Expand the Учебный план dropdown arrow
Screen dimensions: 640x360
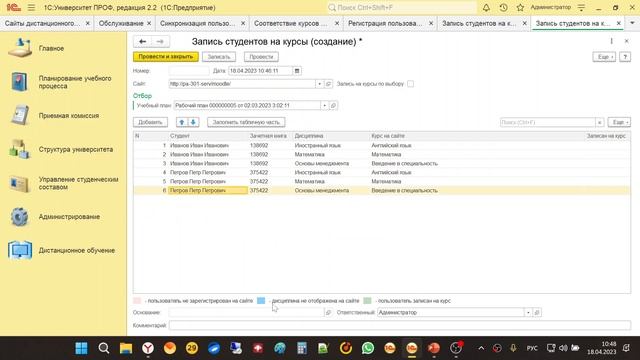click(x=324, y=105)
